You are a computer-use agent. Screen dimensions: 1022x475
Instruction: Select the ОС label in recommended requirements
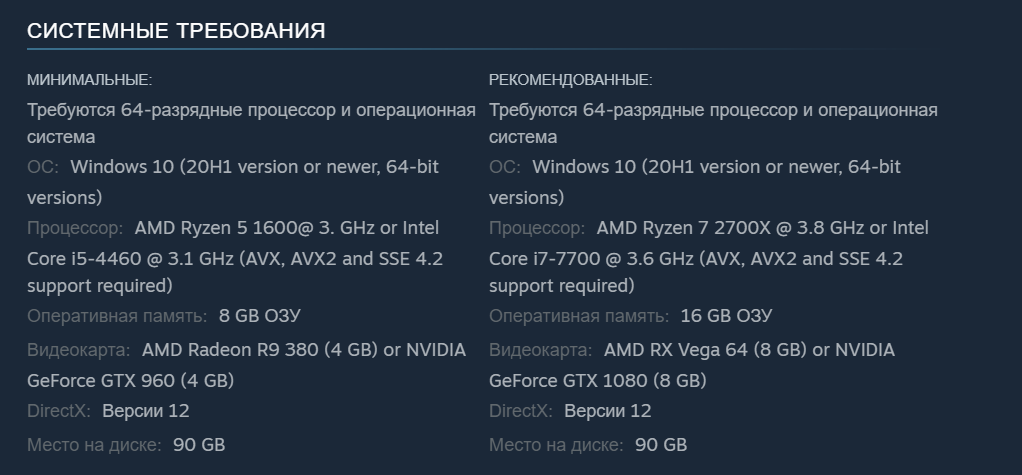click(x=504, y=167)
